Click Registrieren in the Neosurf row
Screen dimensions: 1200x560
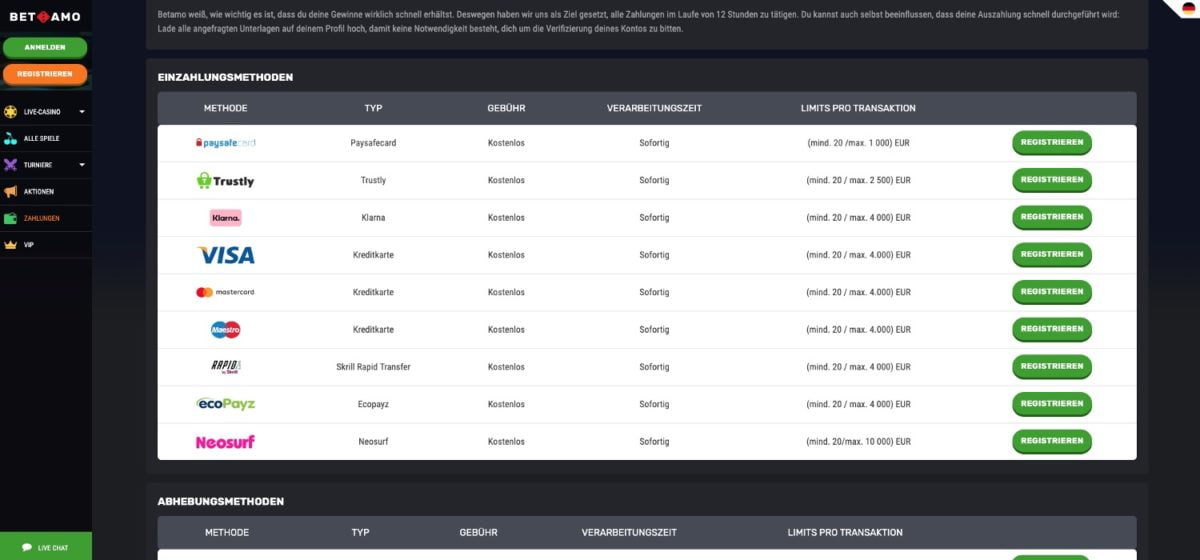point(1052,441)
